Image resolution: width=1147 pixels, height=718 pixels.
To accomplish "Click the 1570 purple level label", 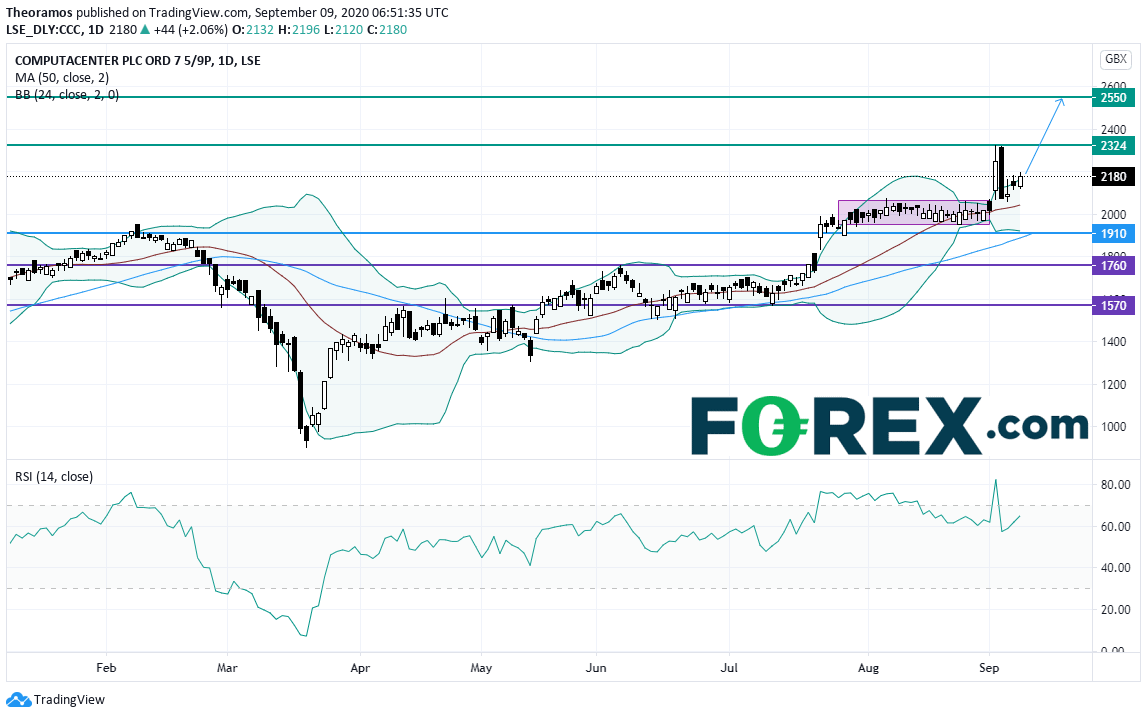I will point(1113,306).
